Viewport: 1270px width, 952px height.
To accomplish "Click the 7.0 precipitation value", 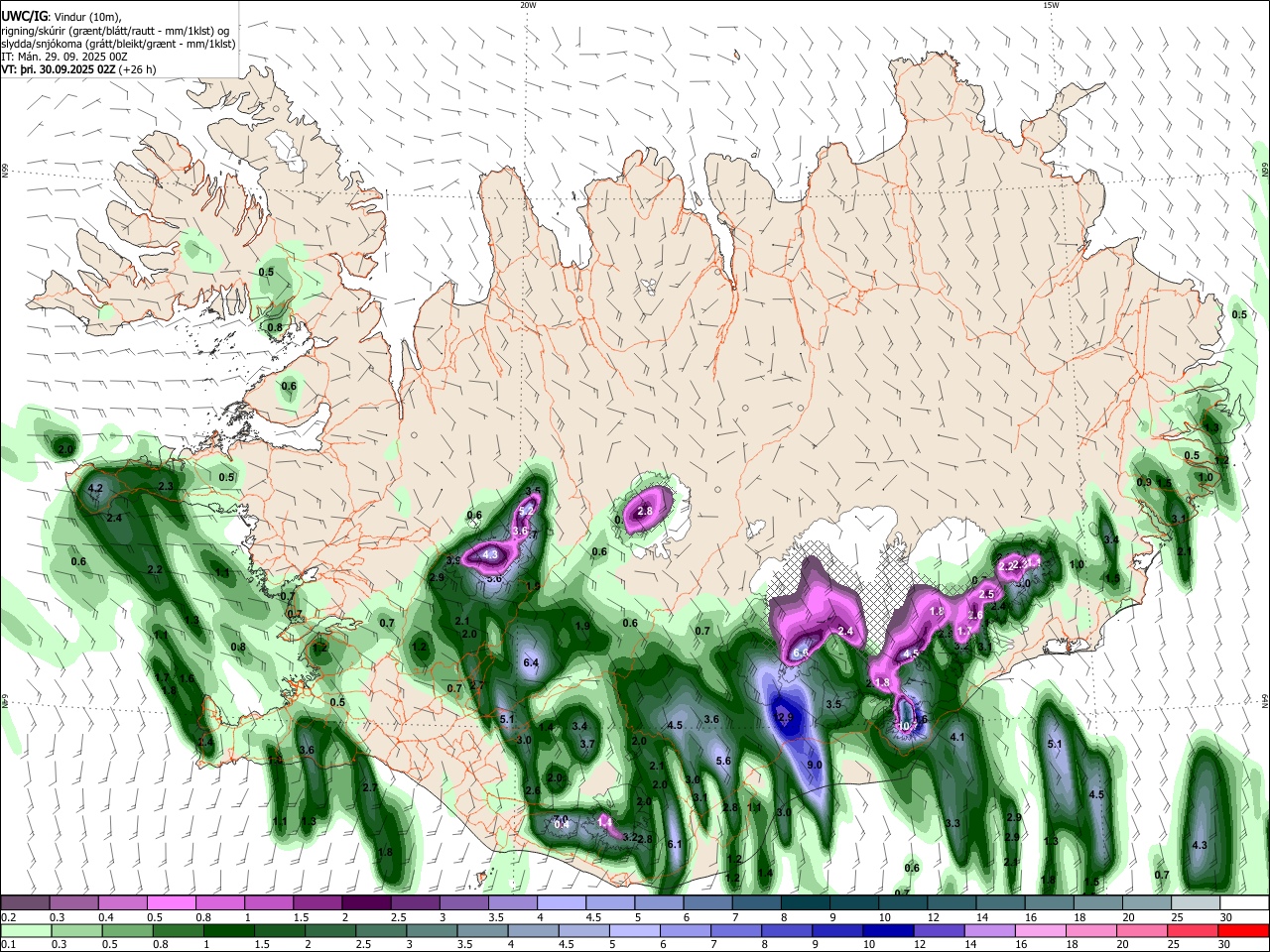I will coord(561,820).
